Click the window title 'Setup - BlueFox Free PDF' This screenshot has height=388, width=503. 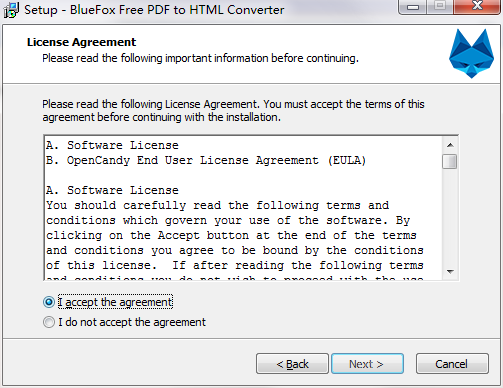(x=154, y=10)
